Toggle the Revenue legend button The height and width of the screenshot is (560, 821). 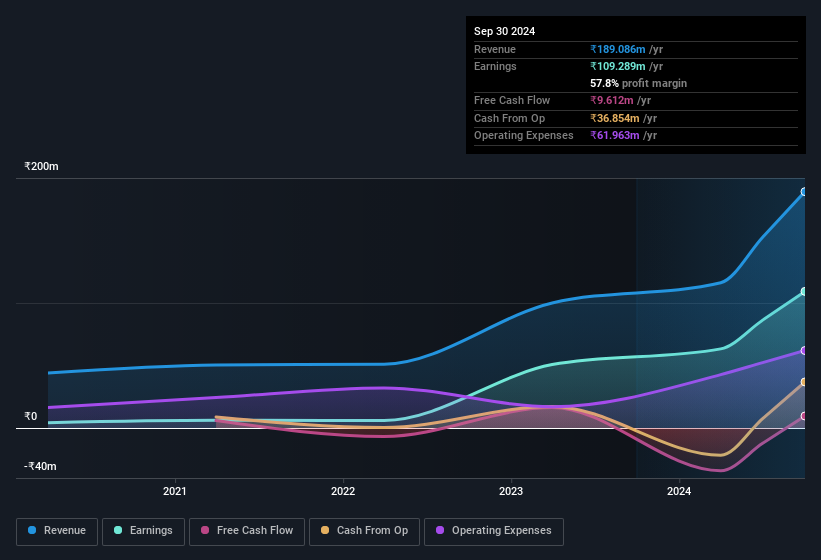(57, 531)
